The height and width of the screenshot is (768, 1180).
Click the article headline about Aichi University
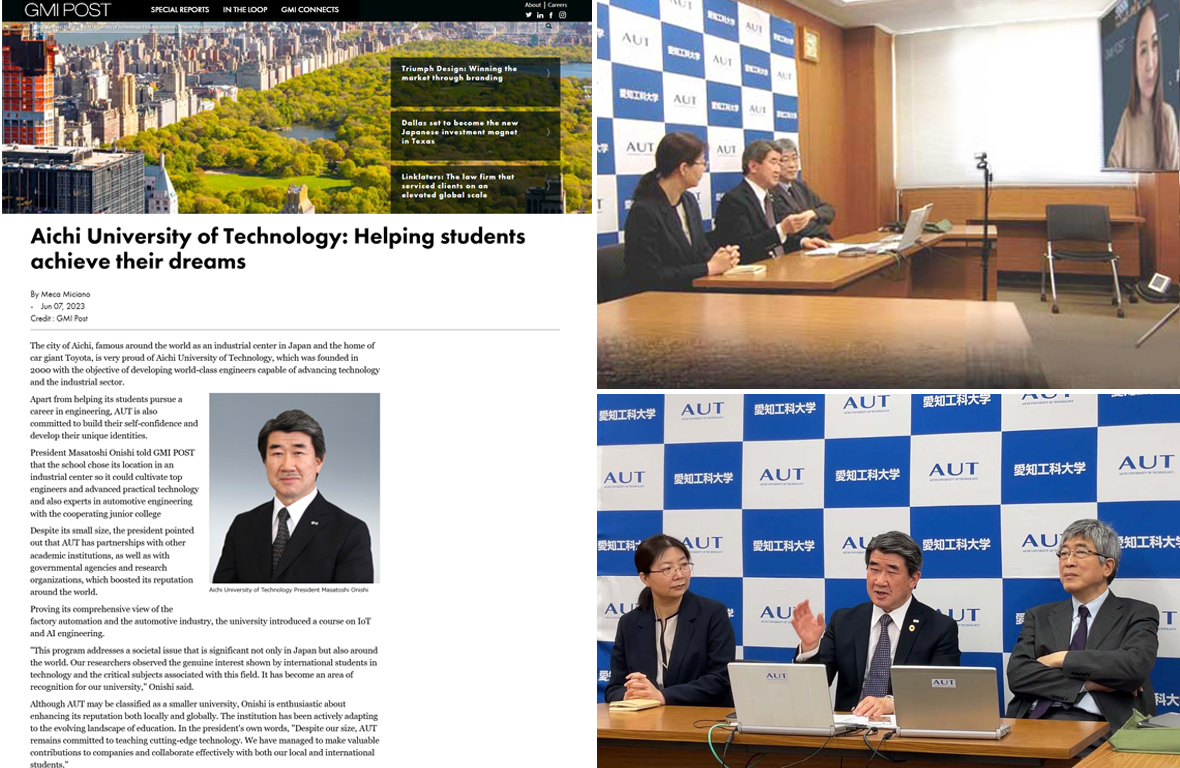[x=278, y=248]
